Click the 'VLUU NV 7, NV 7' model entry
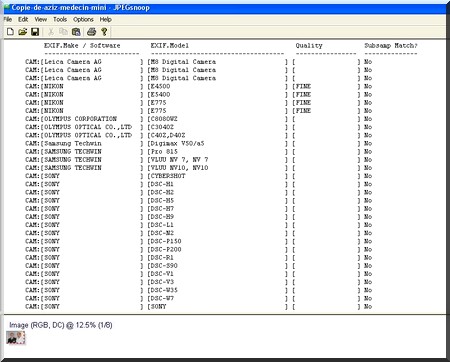 [179, 160]
